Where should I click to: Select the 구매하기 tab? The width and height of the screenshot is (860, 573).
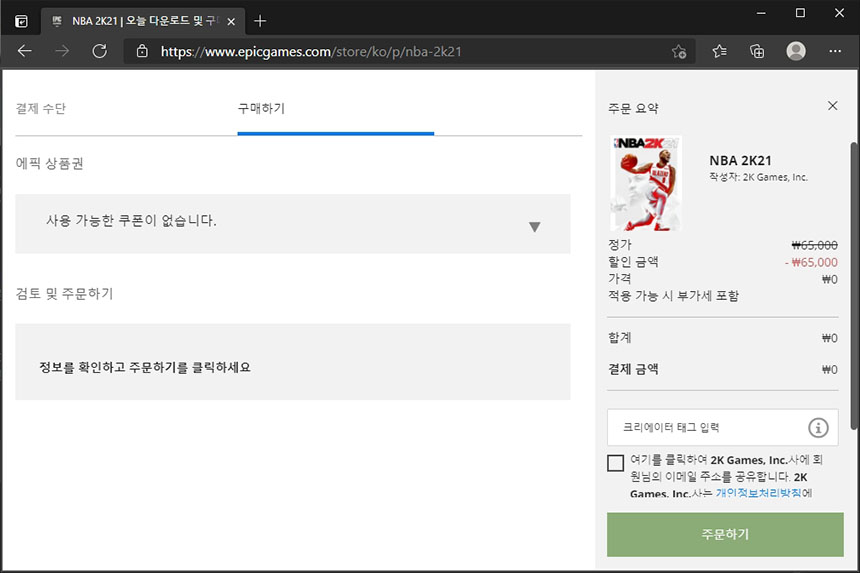pyautogui.click(x=261, y=108)
